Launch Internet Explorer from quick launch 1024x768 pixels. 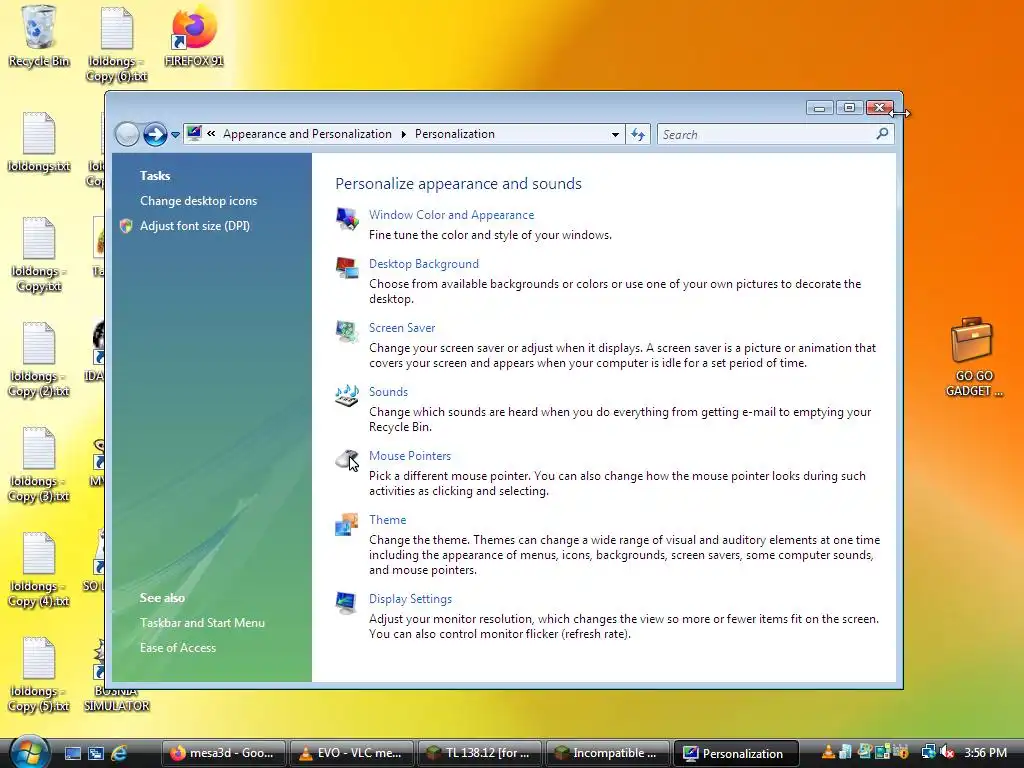(x=119, y=753)
